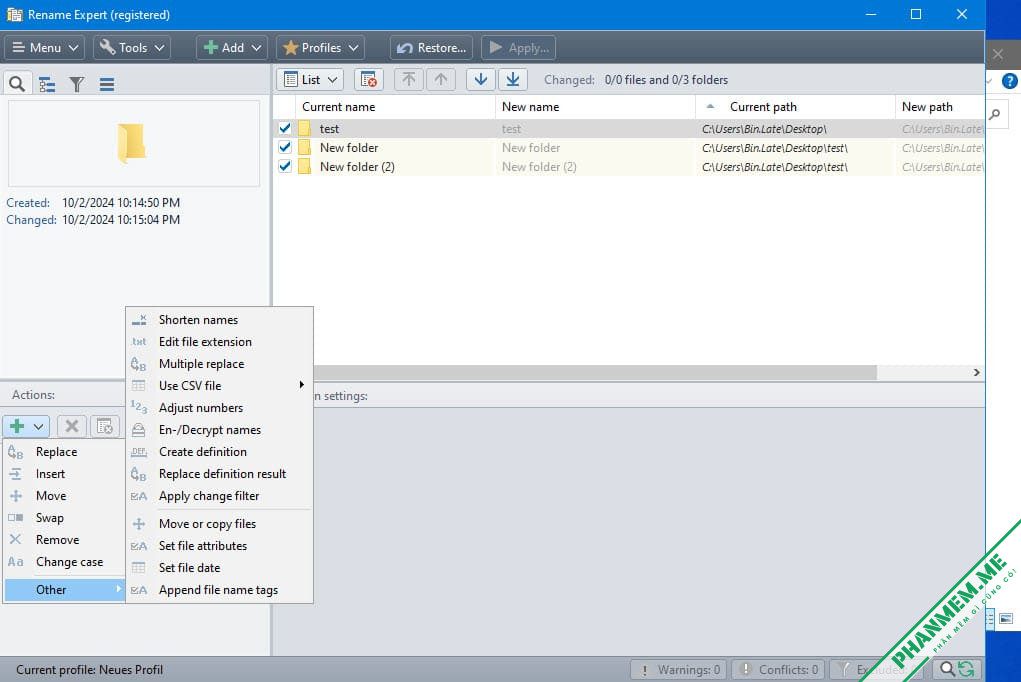Move selected item to top

point(408,79)
